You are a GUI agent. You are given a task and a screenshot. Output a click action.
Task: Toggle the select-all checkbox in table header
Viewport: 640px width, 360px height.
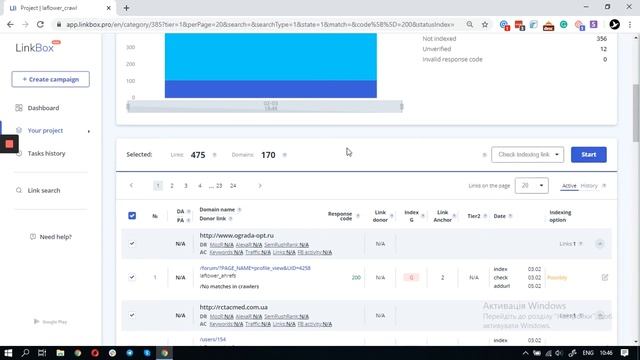point(132,216)
